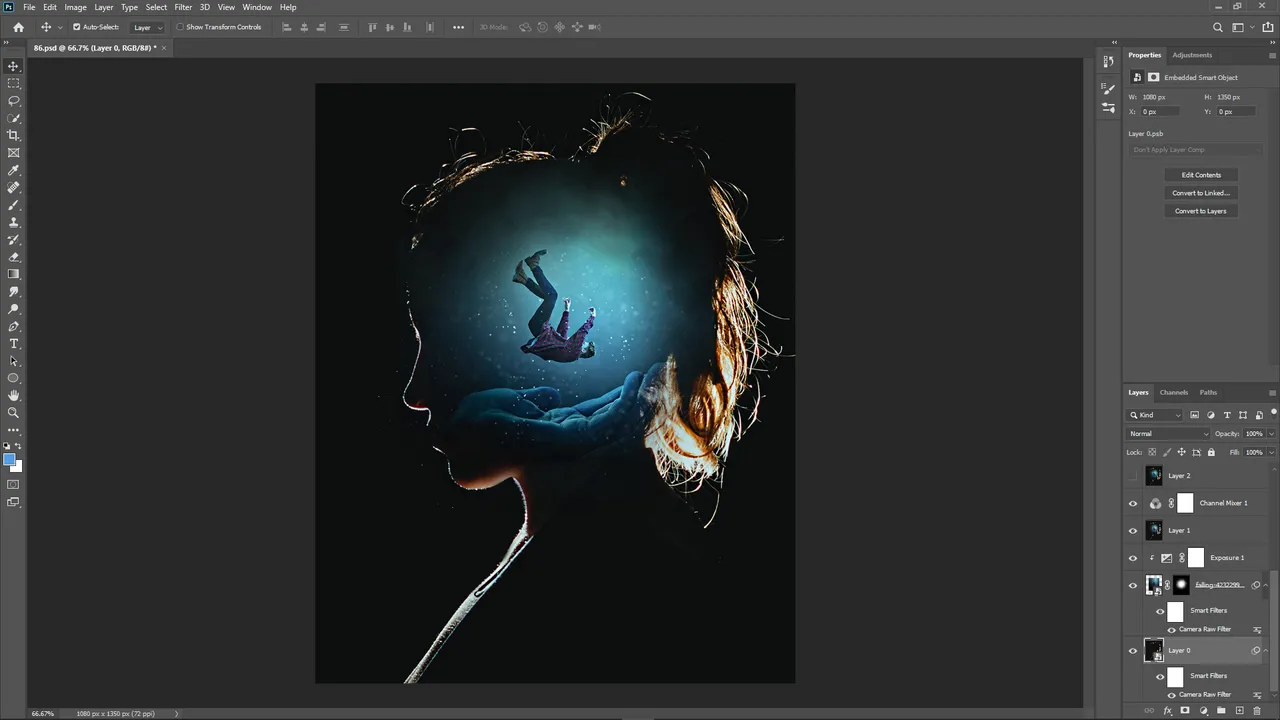Open the Layers panel menu icon

(1272, 393)
